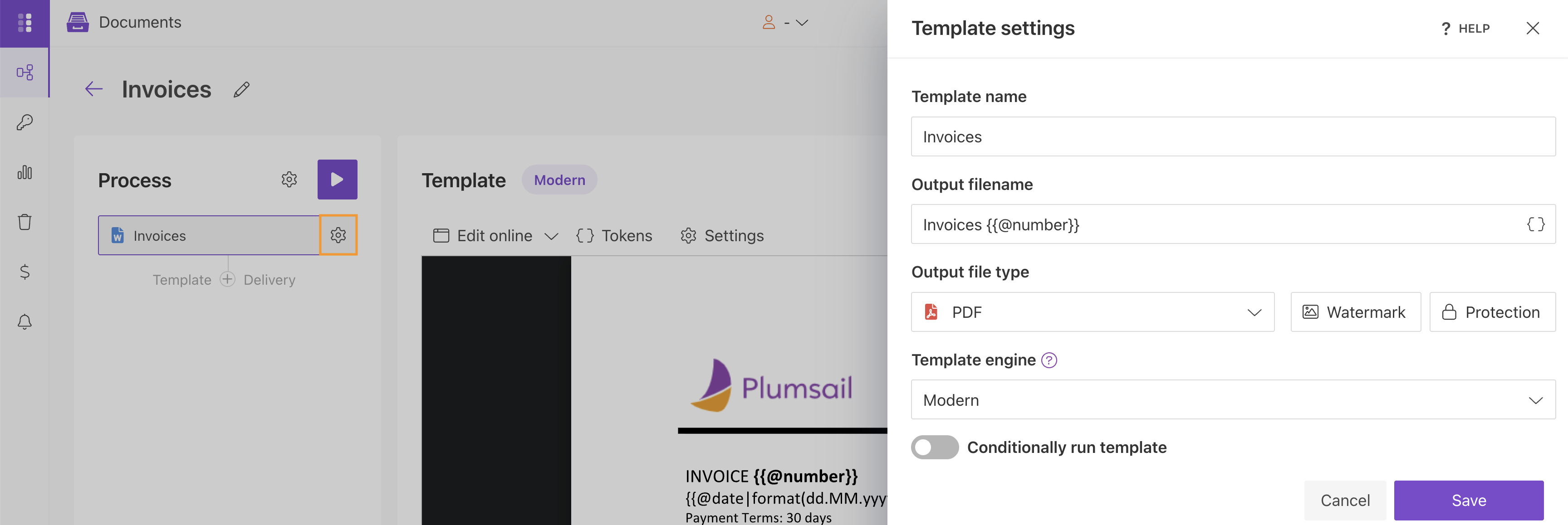Click the Modern badge next to Template
The image size is (1568, 525).
pos(559,180)
